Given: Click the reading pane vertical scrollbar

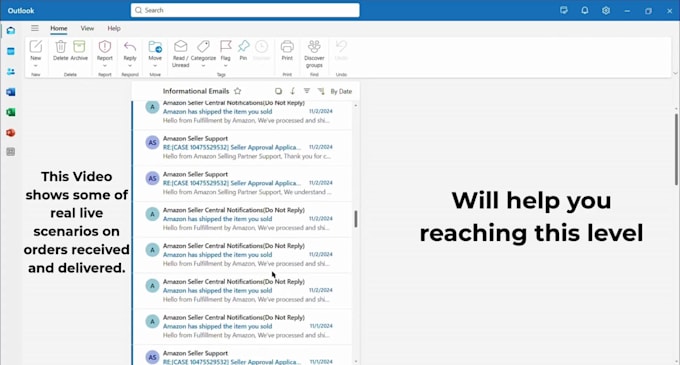Looking at the screenshot, I should point(676,150).
